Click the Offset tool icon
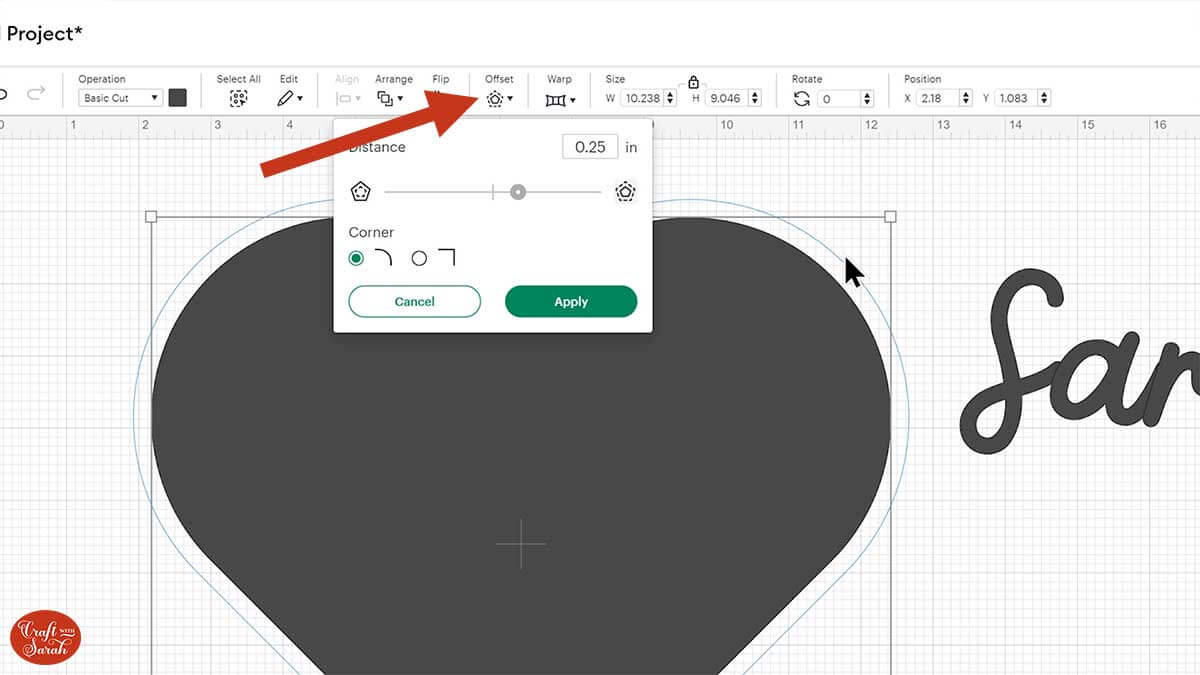1200x675 pixels. tap(495, 97)
